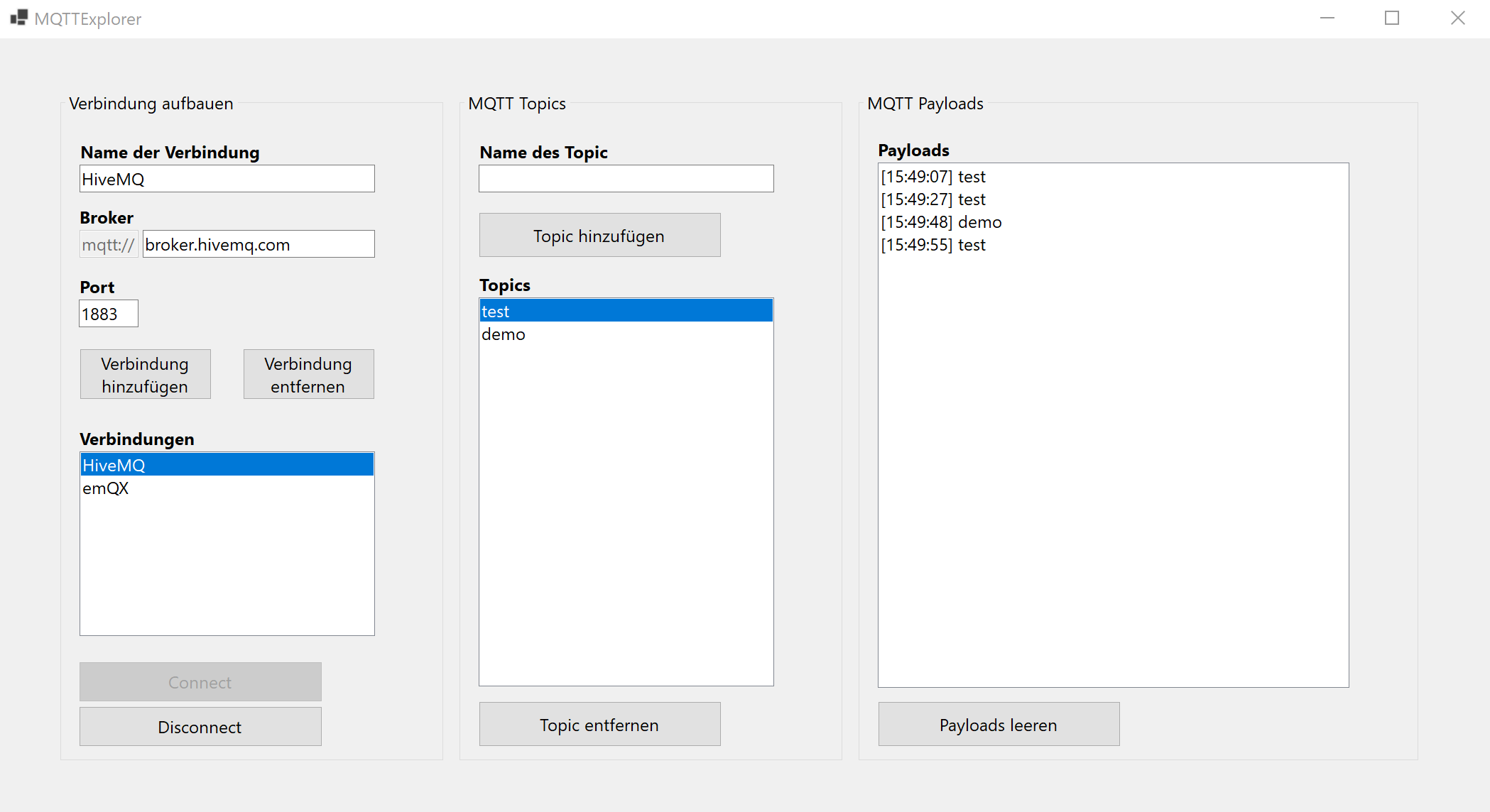The image size is (1490, 812).
Task: Click the mqtt:// prefix field
Action: tap(109, 244)
